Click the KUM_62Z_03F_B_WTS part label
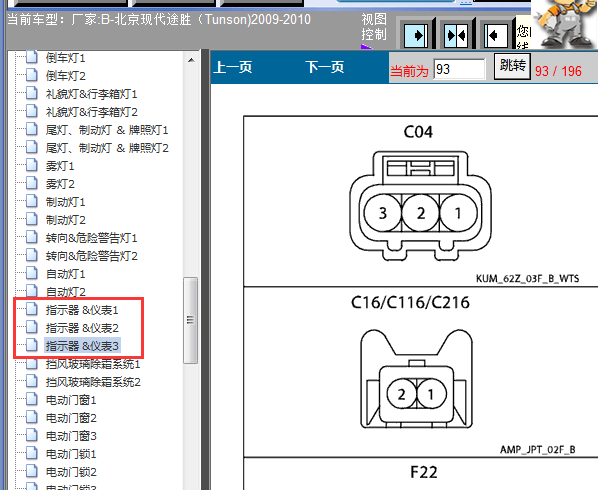Viewport: 598px width, 490px height. (527, 279)
